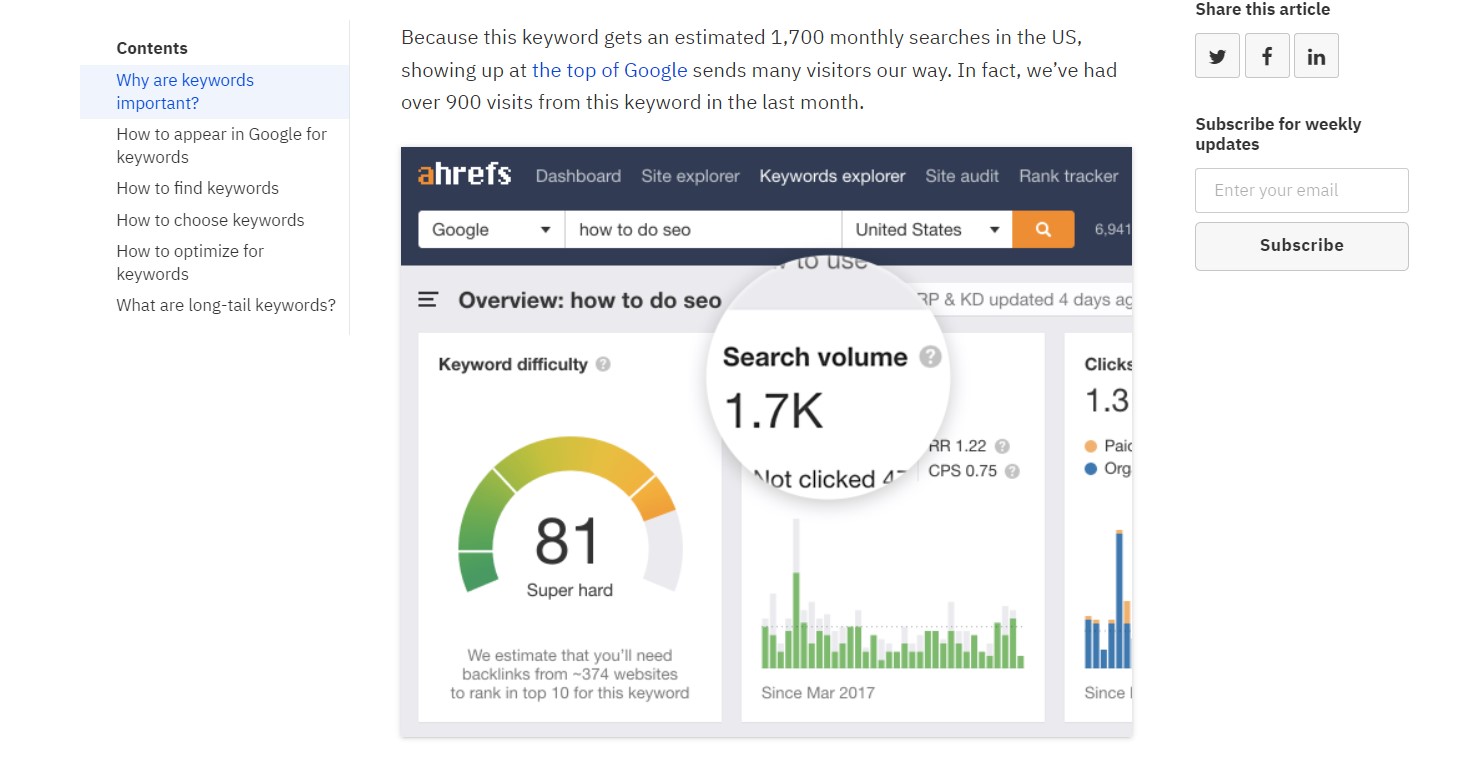Click the 'how to do seo' search field

coord(703,229)
